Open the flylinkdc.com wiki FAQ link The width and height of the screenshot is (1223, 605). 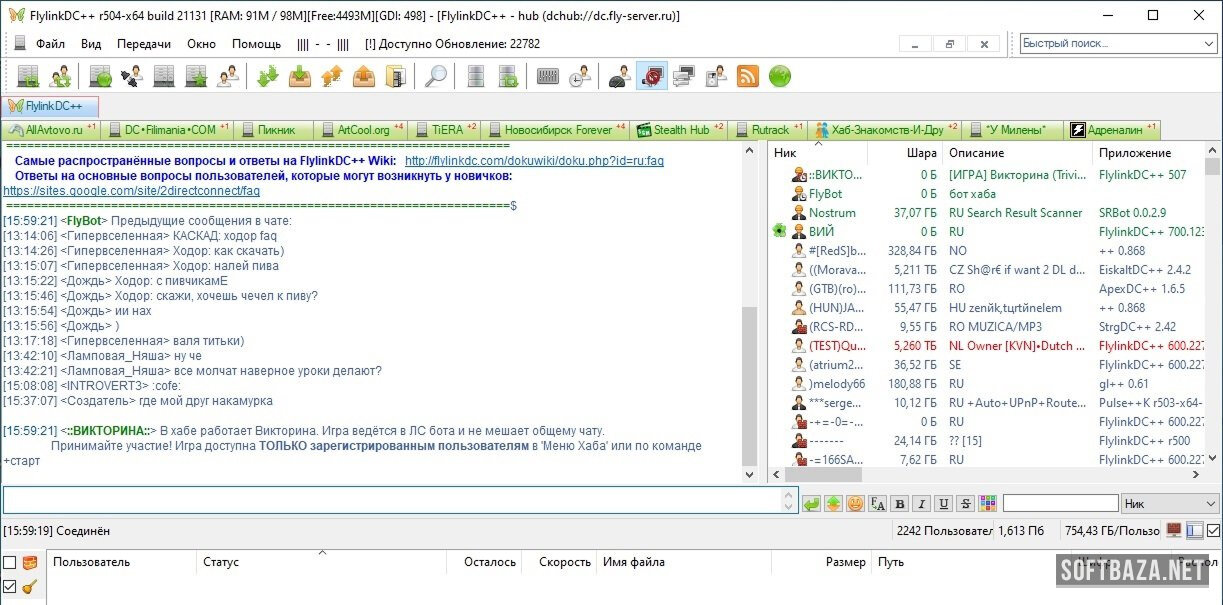pyautogui.click(x=534, y=161)
